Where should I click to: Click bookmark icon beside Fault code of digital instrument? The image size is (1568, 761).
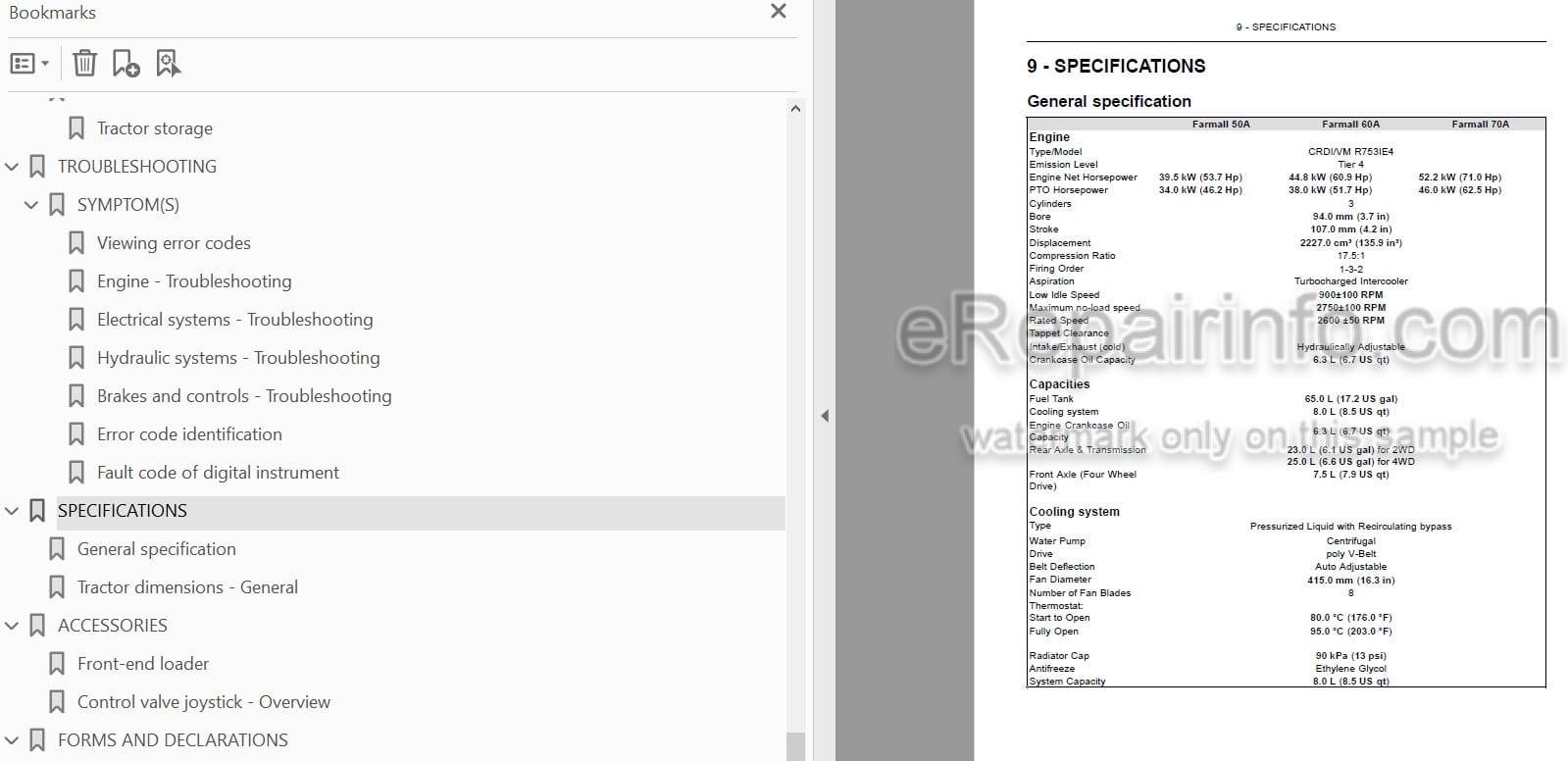pos(76,473)
